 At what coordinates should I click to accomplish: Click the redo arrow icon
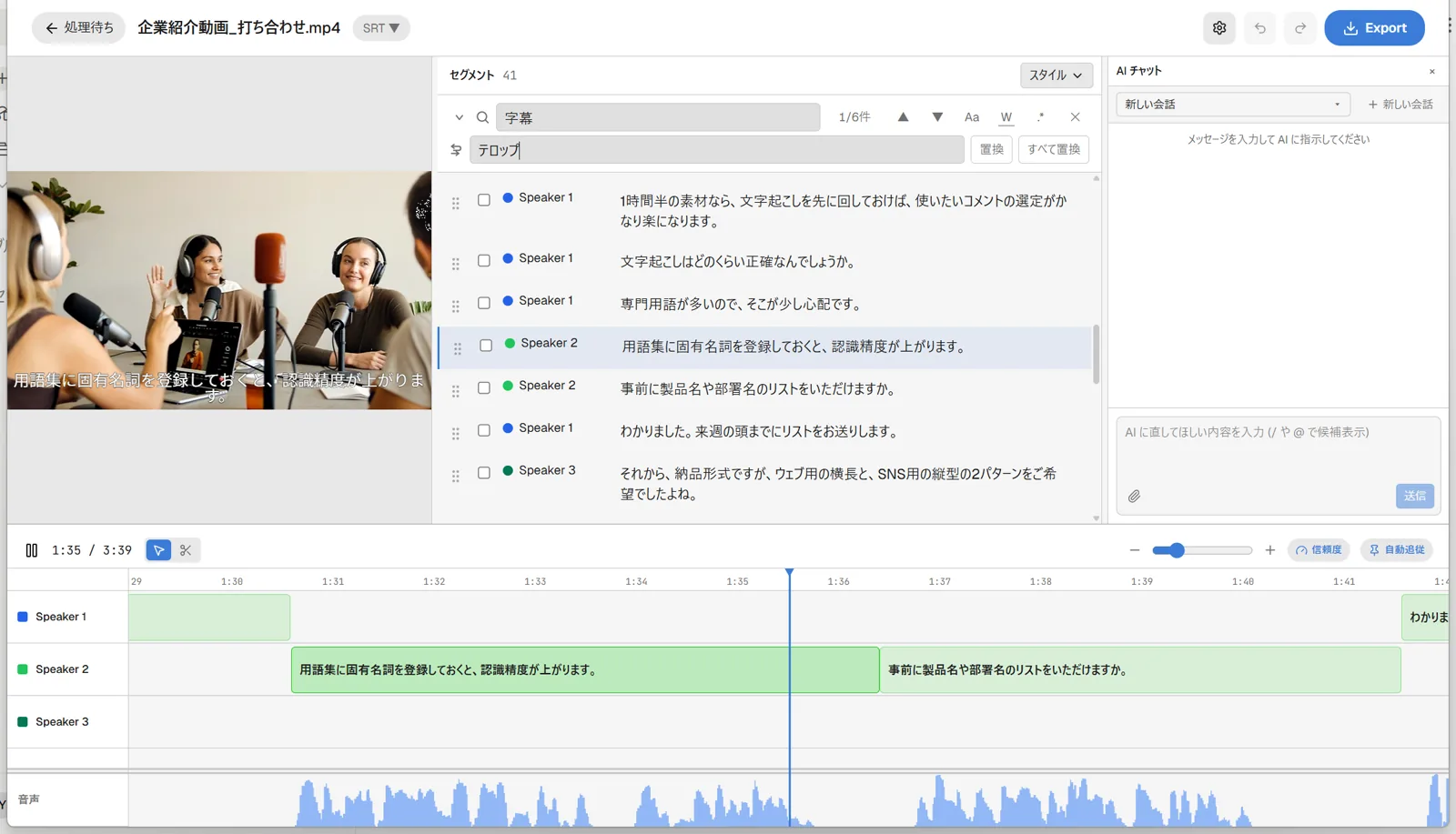click(x=1300, y=28)
